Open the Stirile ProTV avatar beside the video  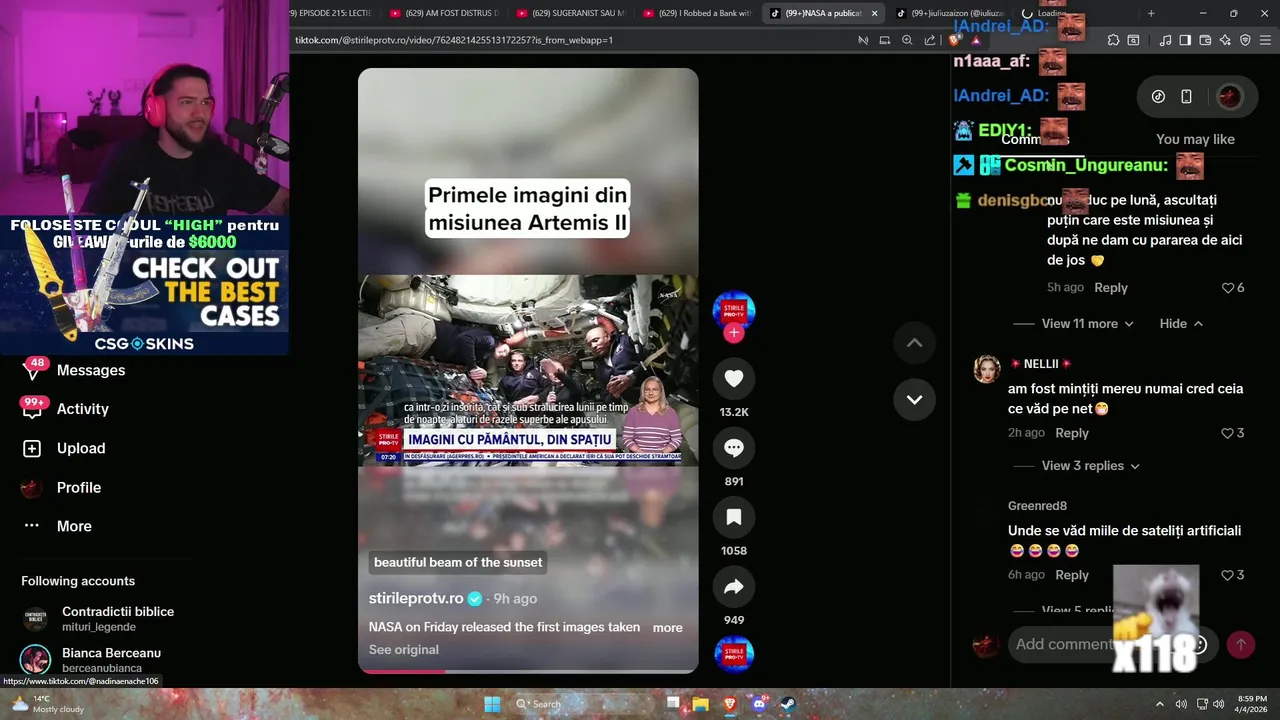click(733, 311)
